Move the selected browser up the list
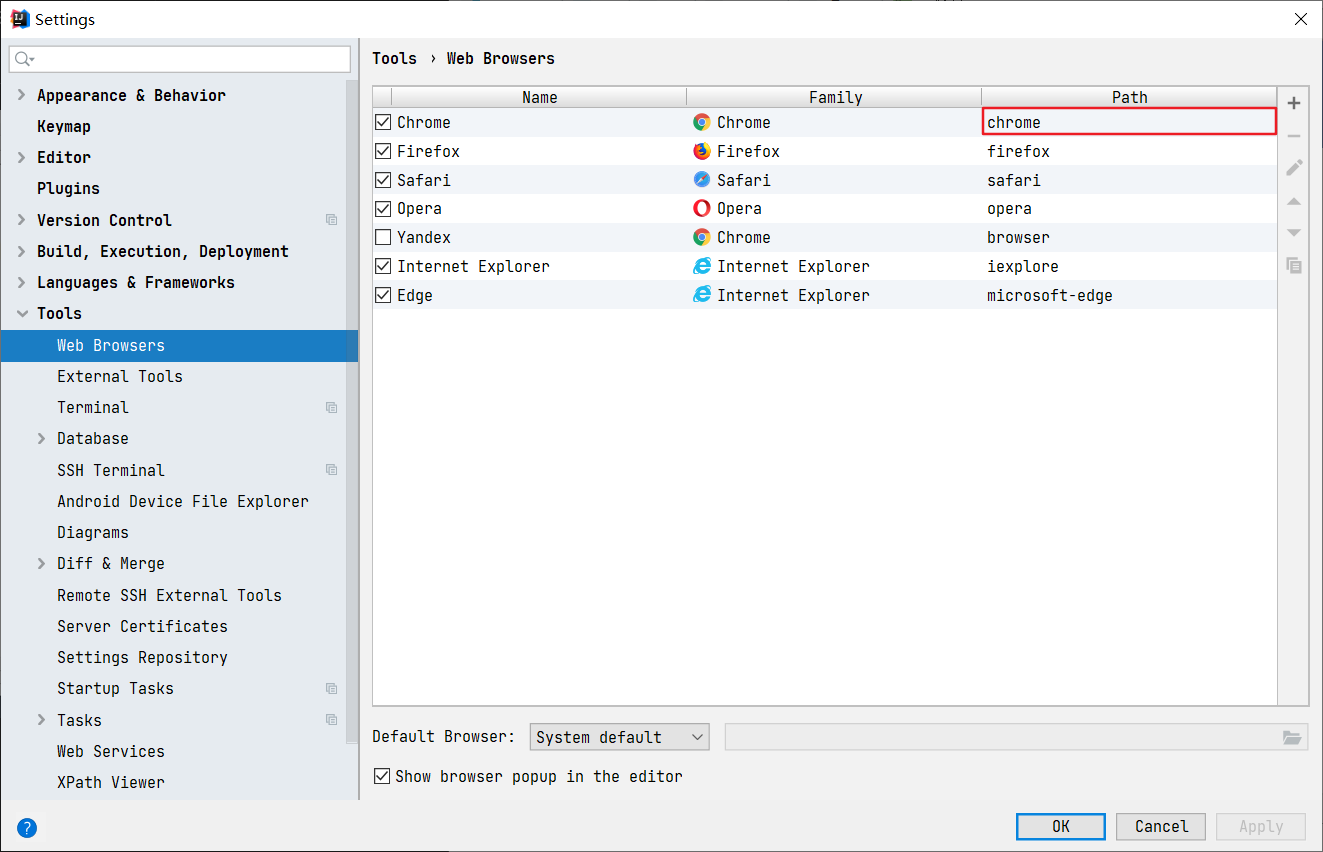 [1294, 201]
